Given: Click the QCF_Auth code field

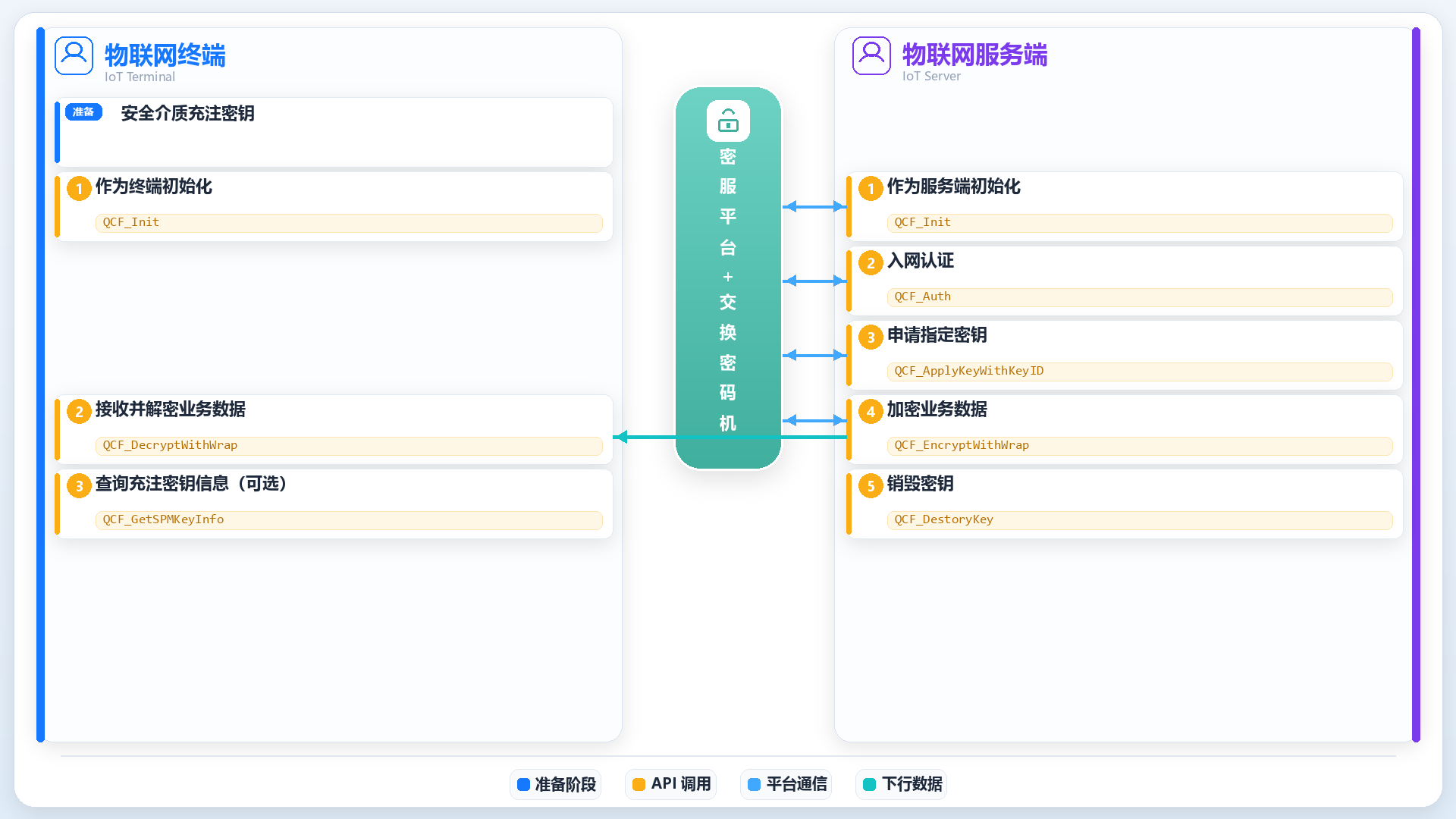Looking at the screenshot, I should [1140, 297].
